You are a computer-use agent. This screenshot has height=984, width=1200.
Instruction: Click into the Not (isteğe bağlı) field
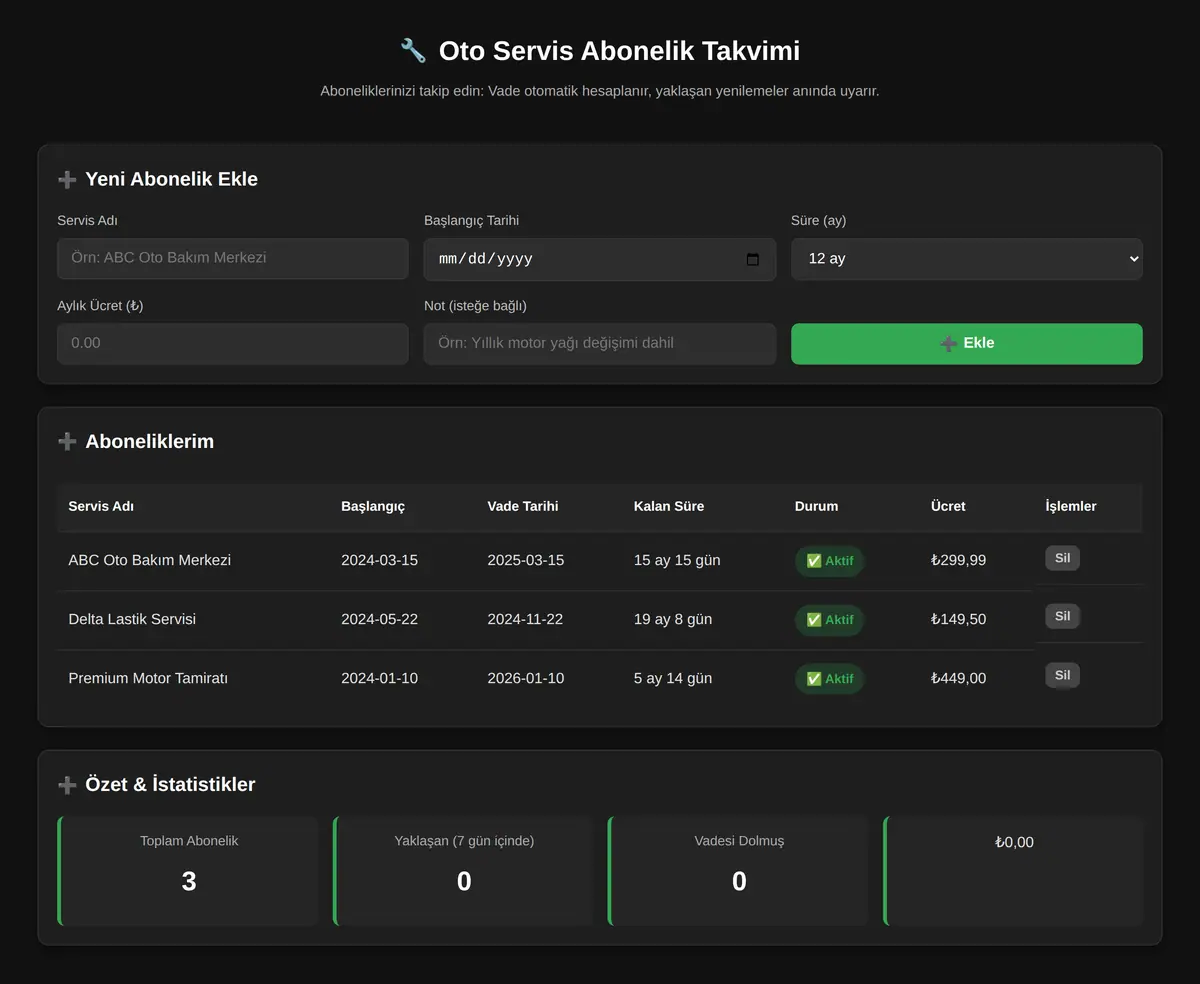tap(600, 343)
